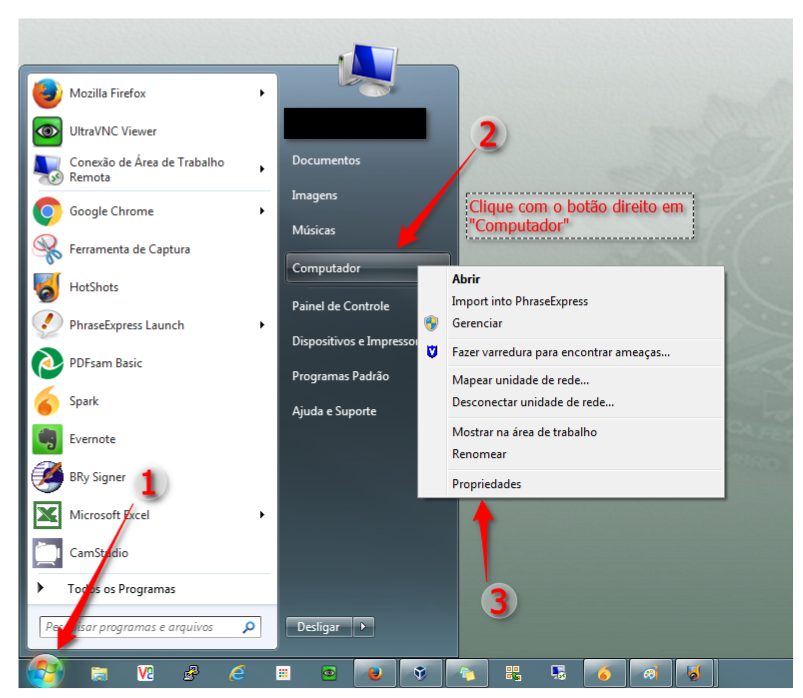
Task: Open Ferramenta de Captura
Action: tap(152, 249)
